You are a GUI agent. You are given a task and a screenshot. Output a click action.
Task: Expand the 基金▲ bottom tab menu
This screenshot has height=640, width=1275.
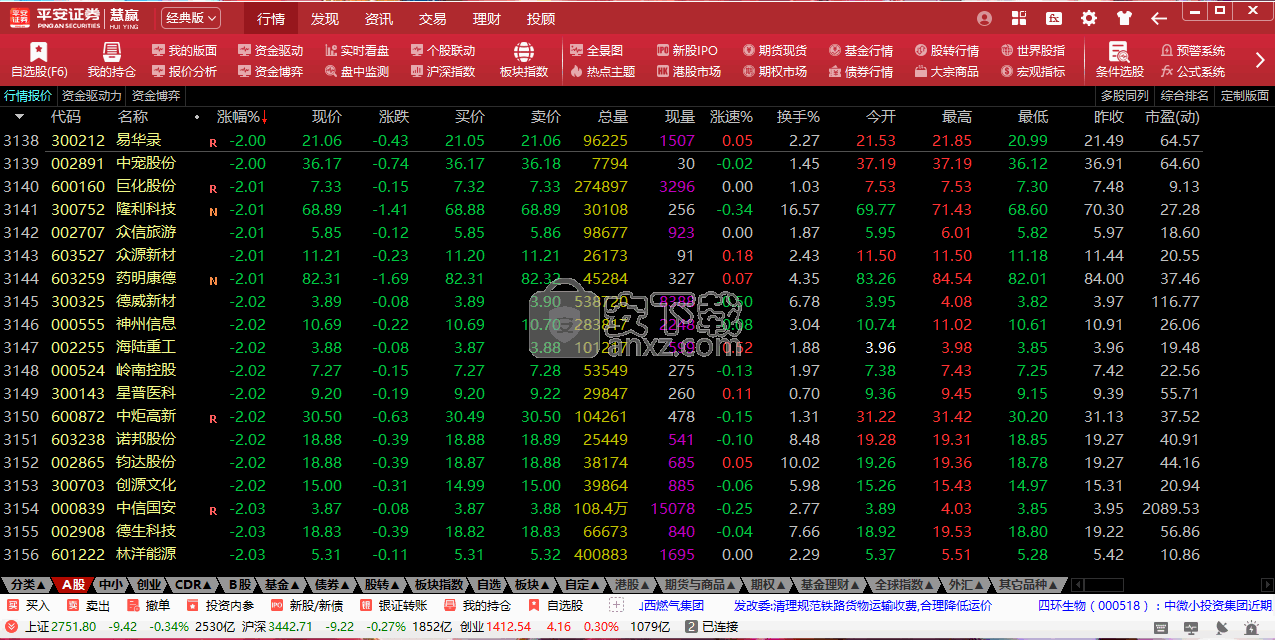pyautogui.click(x=283, y=584)
